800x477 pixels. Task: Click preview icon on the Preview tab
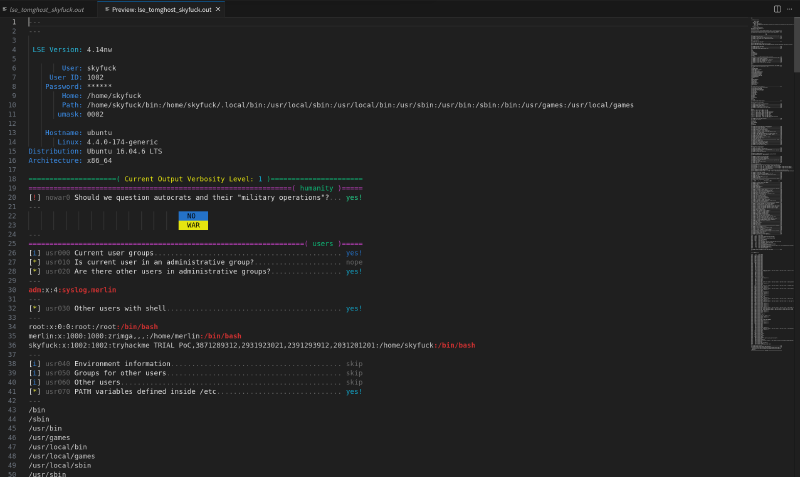coord(106,8)
